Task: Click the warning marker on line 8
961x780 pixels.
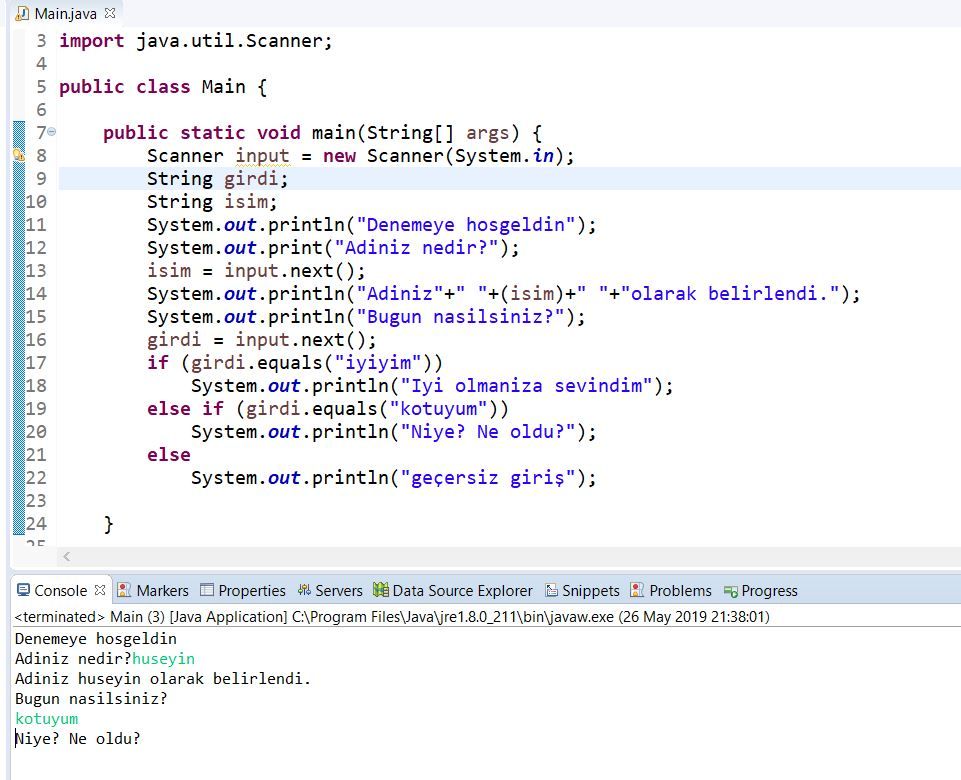Action: coord(19,156)
